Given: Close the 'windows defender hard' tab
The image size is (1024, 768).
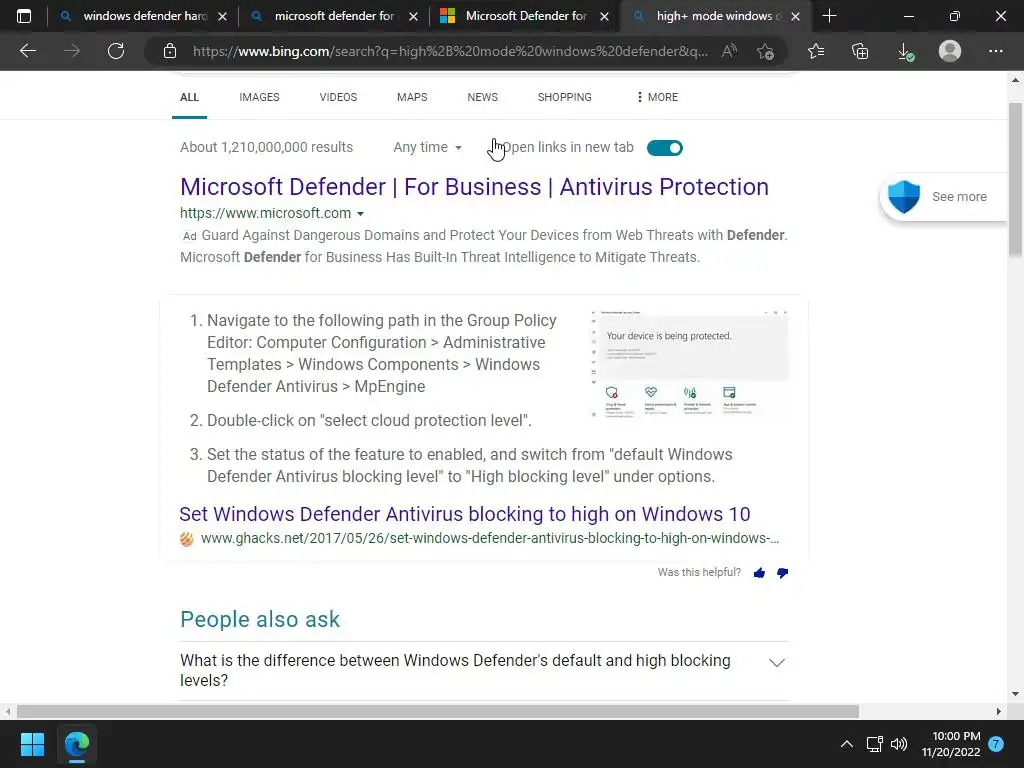Looking at the screenshot, I should [x=222, y=17].
